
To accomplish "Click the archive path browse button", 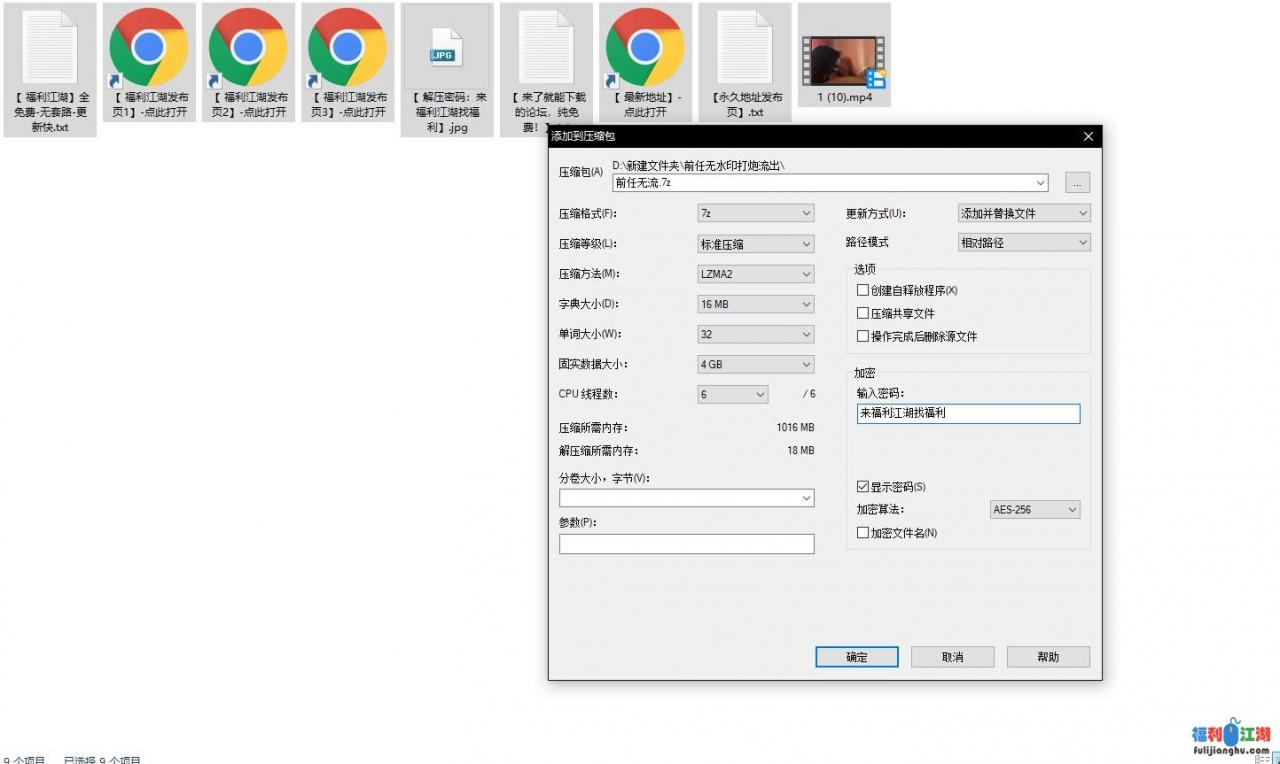I will click(1076, 182).
